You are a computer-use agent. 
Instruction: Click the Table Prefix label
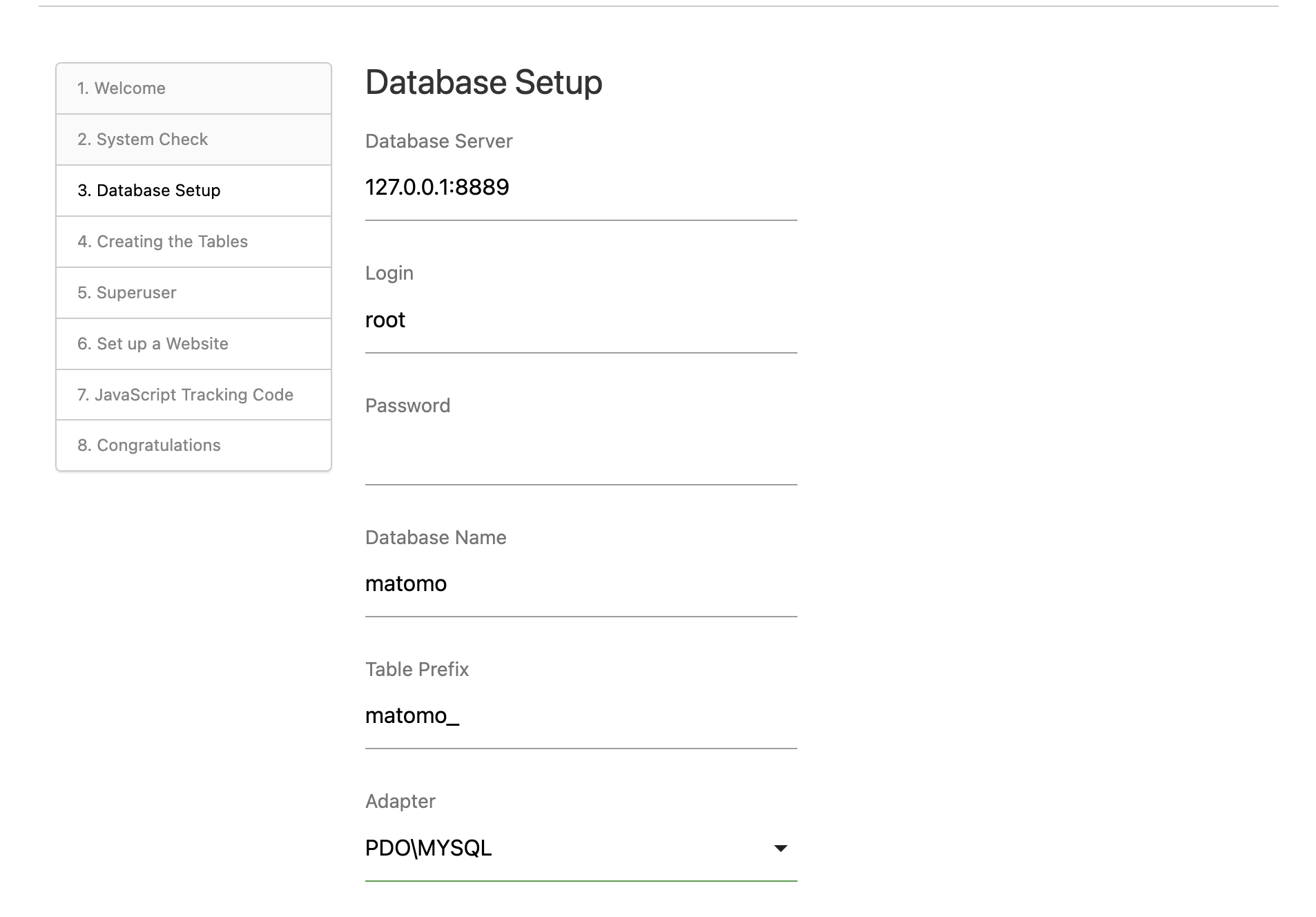(x=416, y=668)
